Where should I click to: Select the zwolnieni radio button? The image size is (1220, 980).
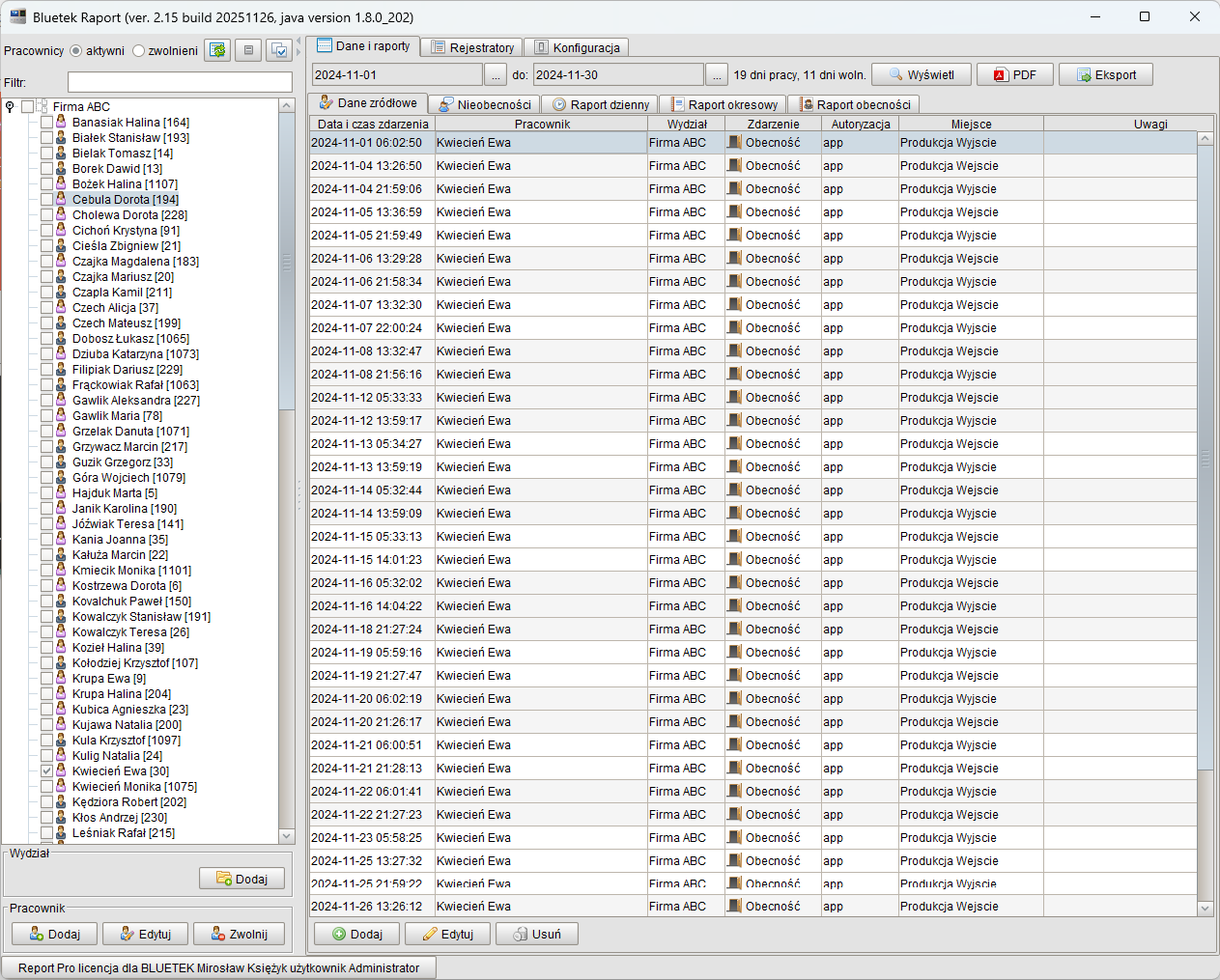[139, 51]
